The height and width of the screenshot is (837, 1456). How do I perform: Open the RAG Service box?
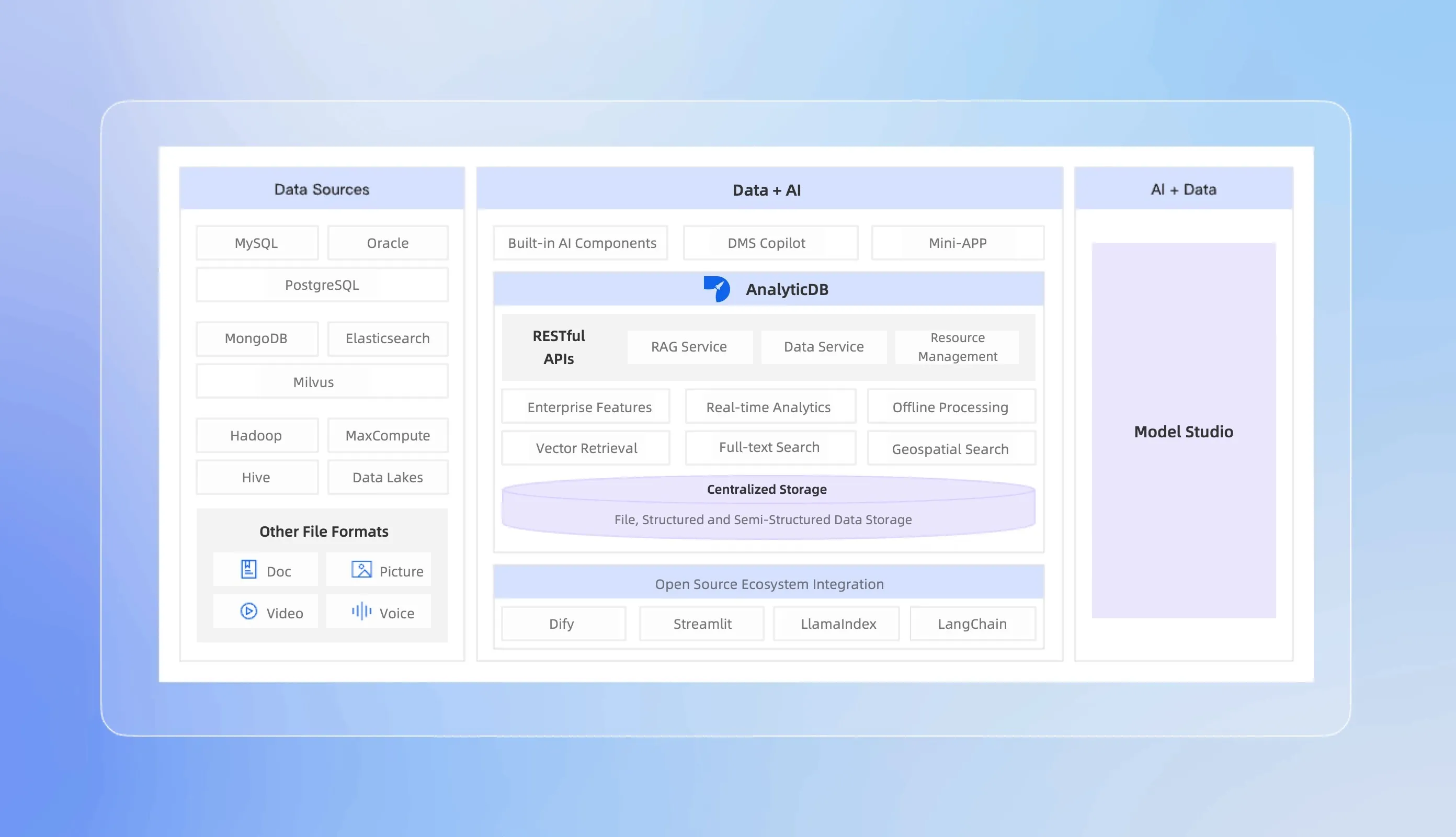coord(689,347)
